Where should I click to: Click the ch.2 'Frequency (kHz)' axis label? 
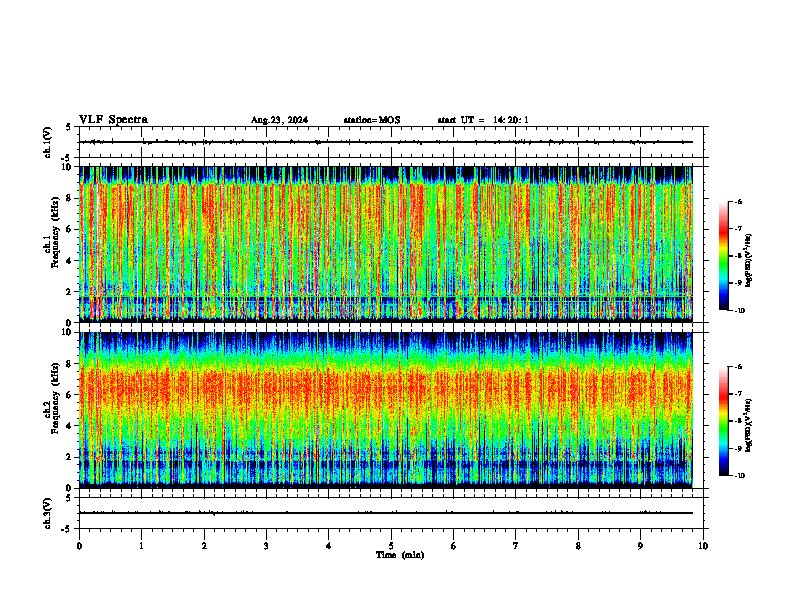click(56, 397)
